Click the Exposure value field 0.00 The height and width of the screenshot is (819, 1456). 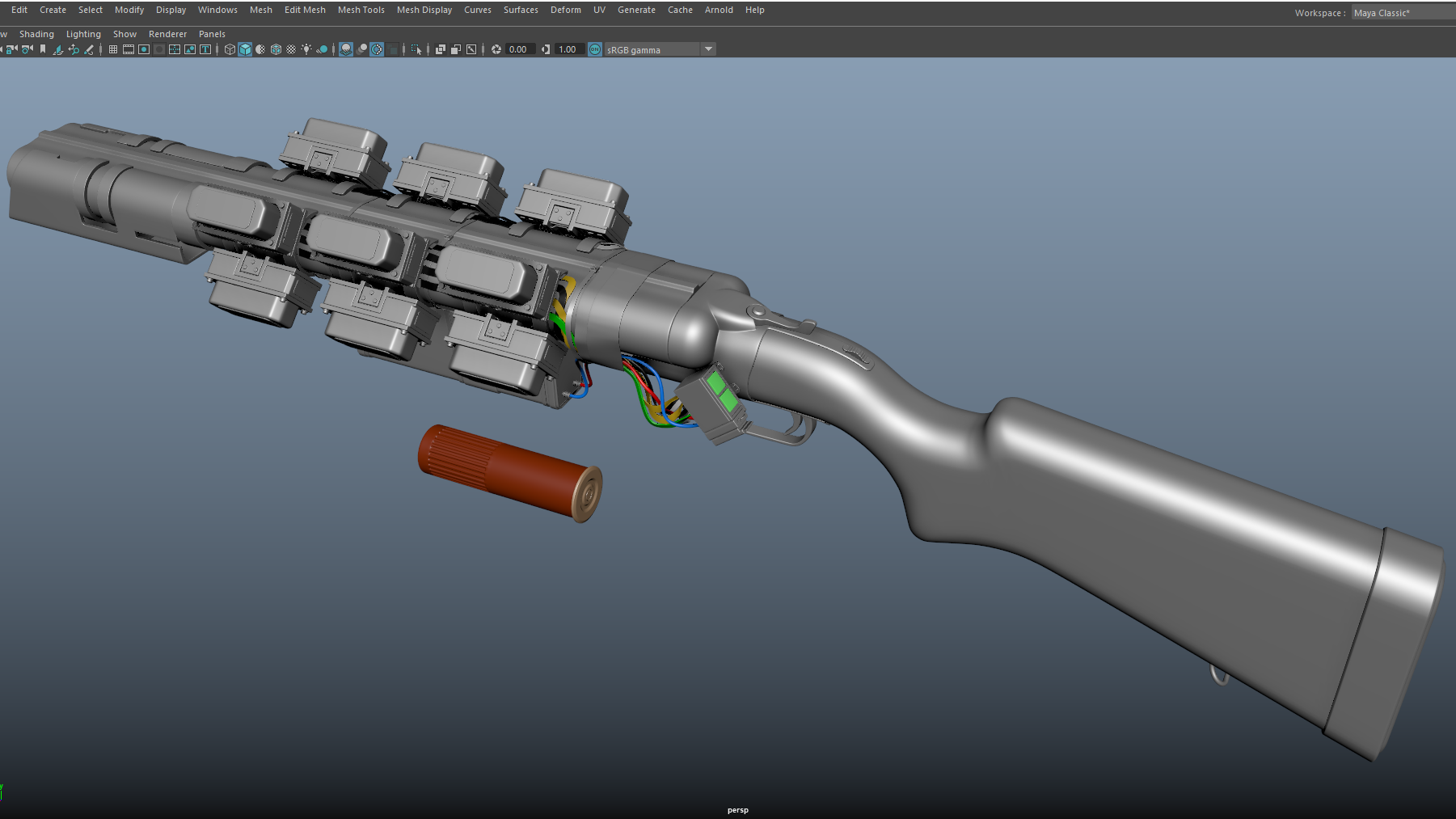pyautogui.click(x=520, y=49)
